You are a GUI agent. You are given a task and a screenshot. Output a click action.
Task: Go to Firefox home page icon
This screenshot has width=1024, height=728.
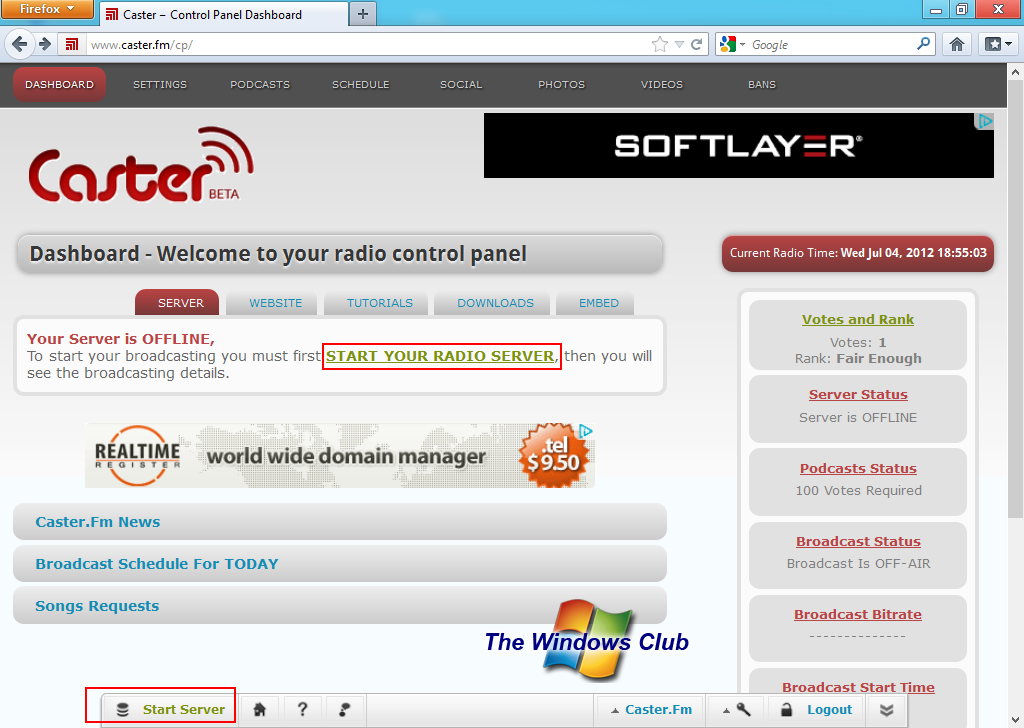(957, 44)
